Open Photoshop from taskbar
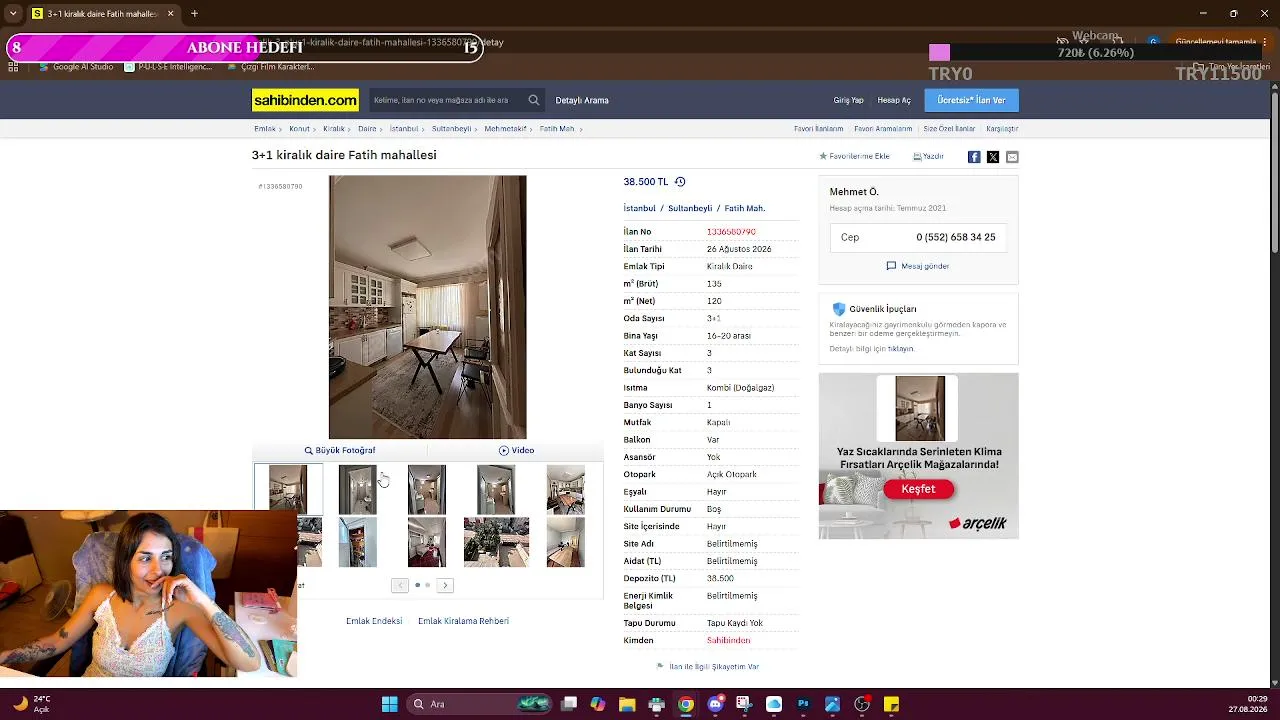The image size is (1280, 720). click(x=803, y=704)
